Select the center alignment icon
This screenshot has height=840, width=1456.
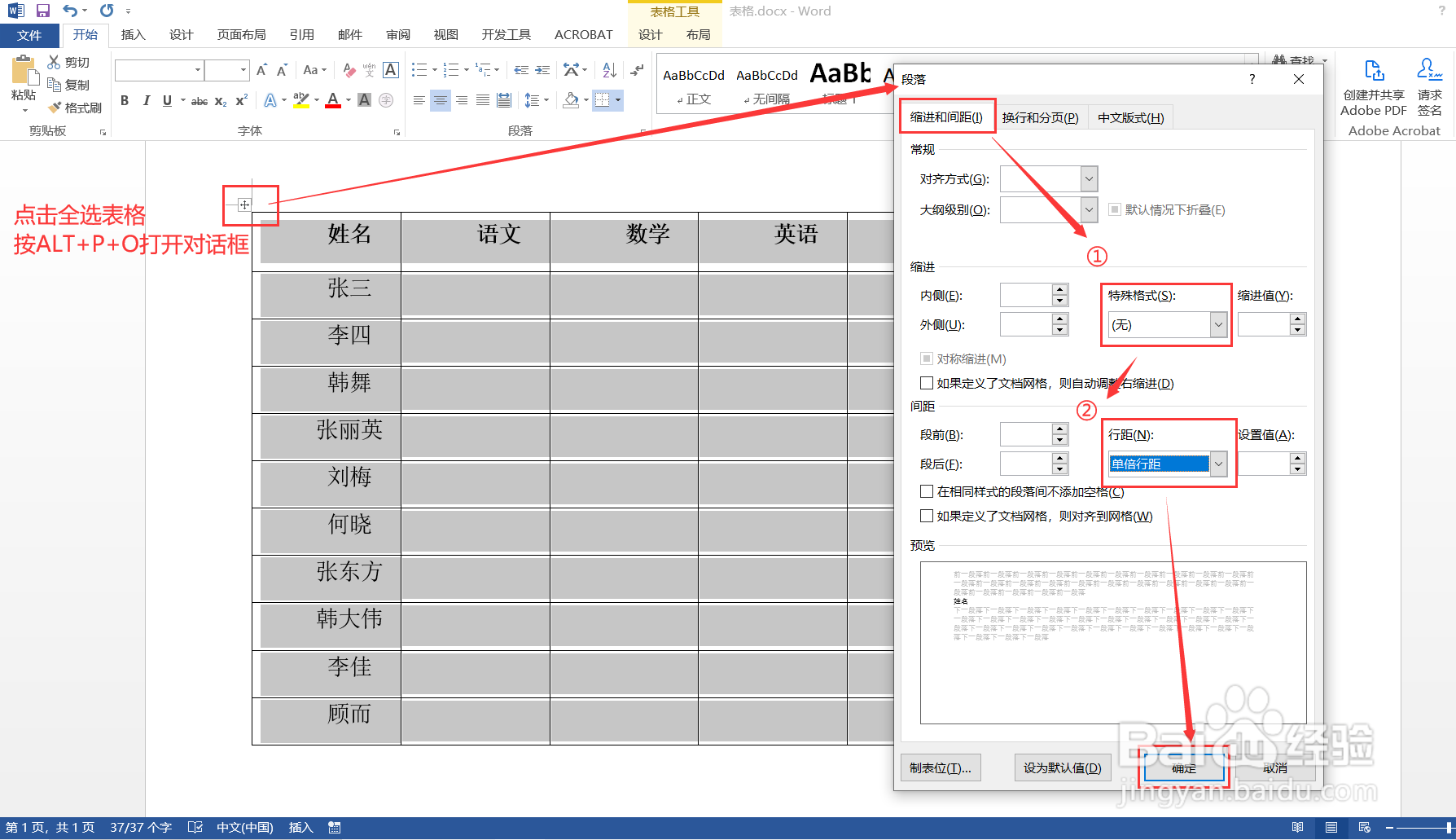pos(440,100)
